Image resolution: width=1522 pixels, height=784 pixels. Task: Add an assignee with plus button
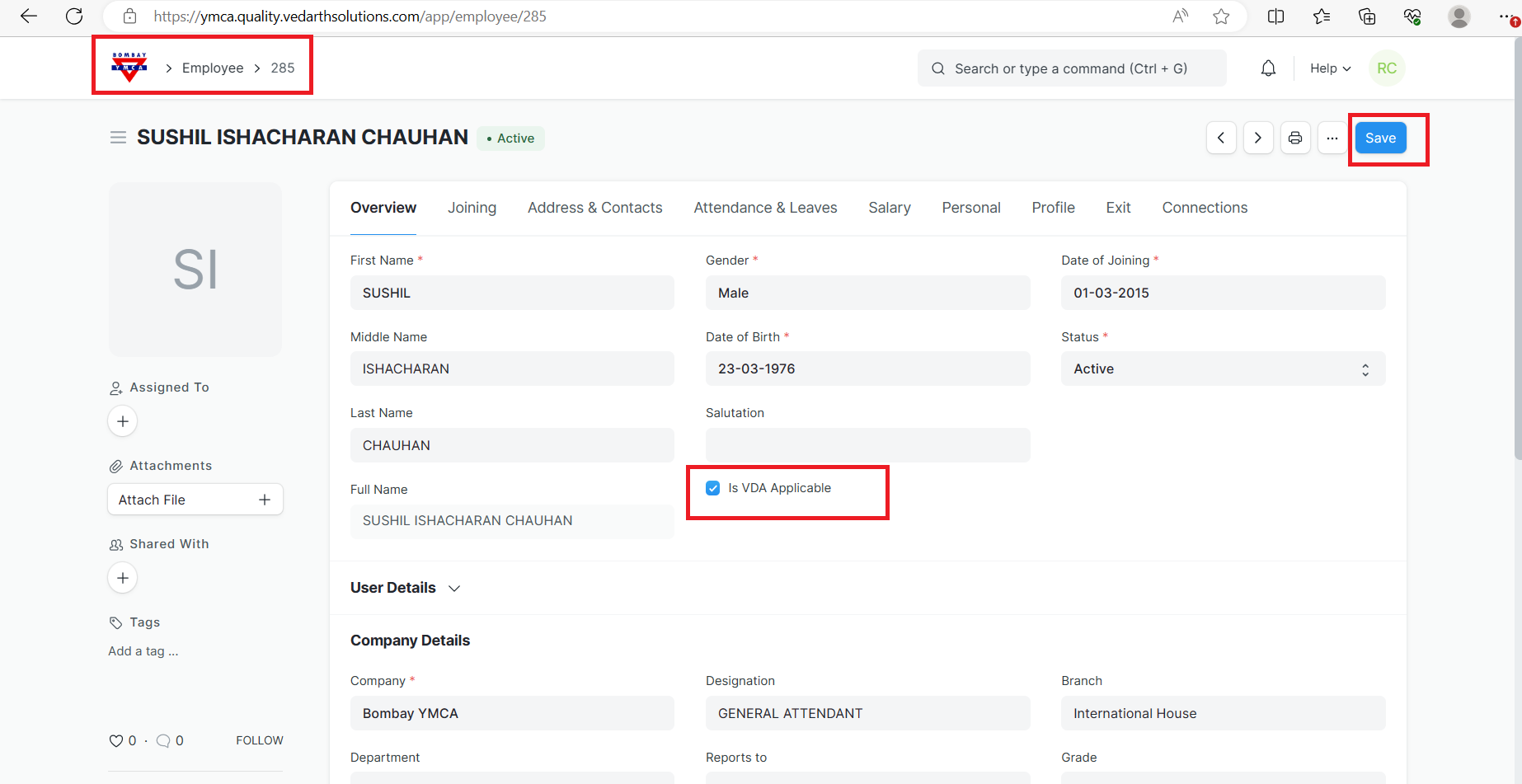tap(123, 421)
